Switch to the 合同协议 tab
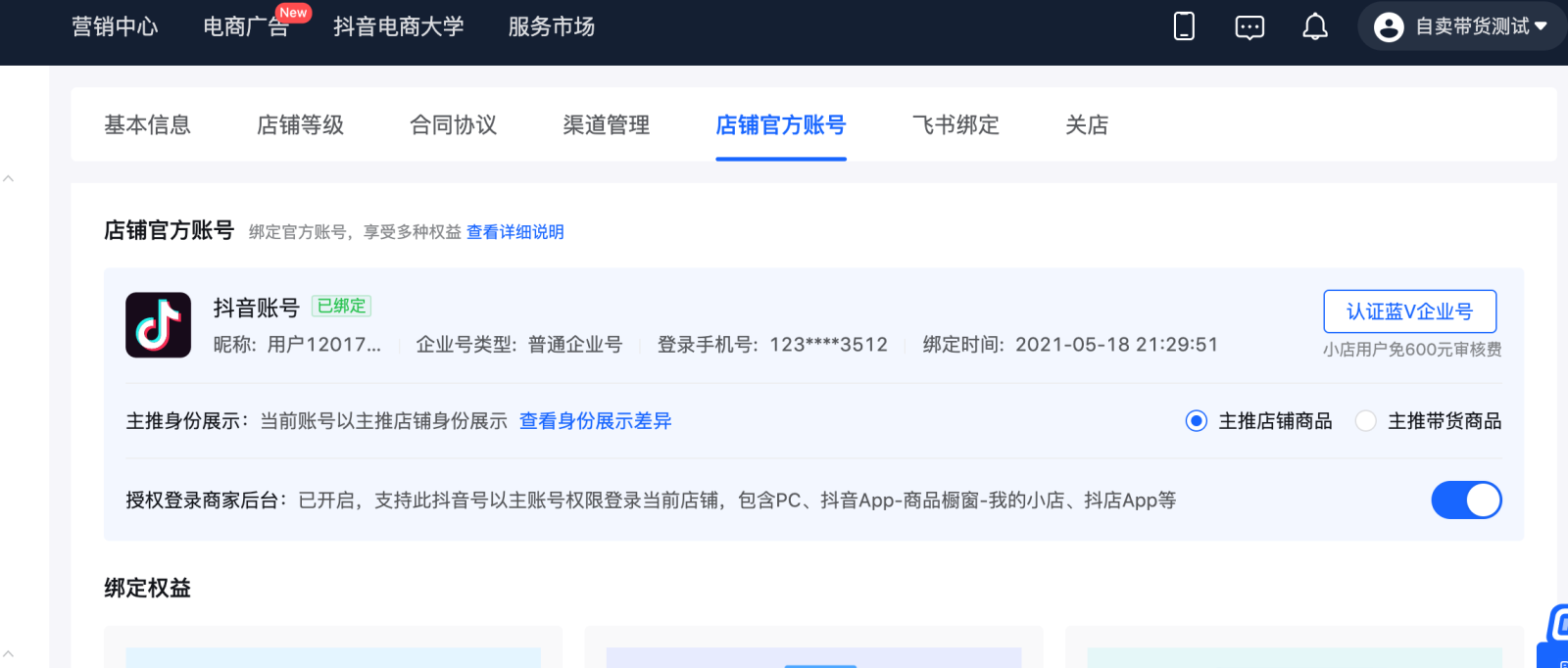The image size is (1568, 668). tap(453, 125)
